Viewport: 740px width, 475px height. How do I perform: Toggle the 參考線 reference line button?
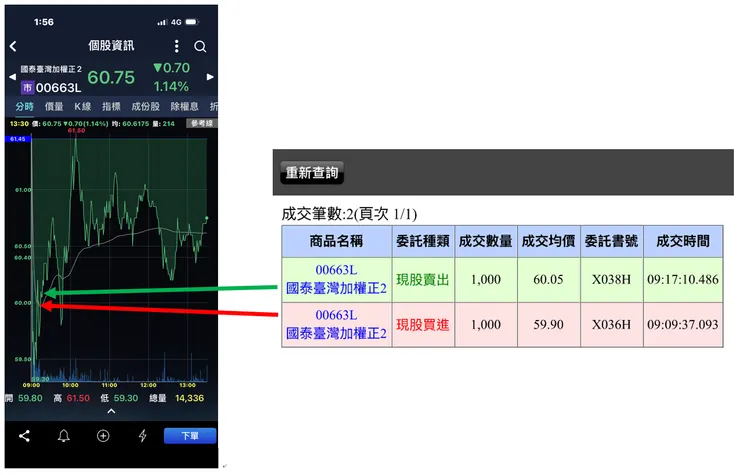coord(202,124)
